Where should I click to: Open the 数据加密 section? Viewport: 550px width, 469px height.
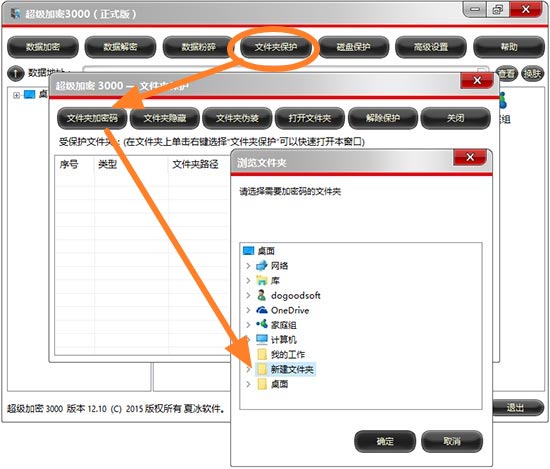43,47
